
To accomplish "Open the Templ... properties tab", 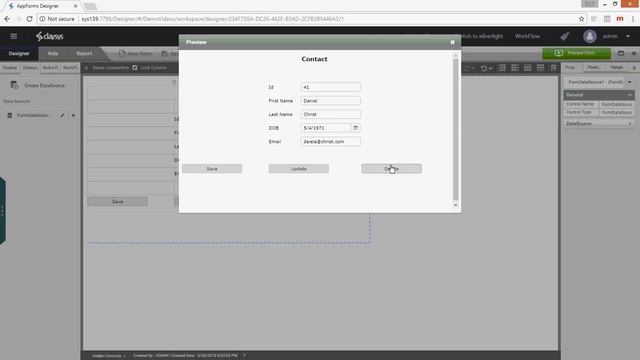I will [x=617, y=68].
